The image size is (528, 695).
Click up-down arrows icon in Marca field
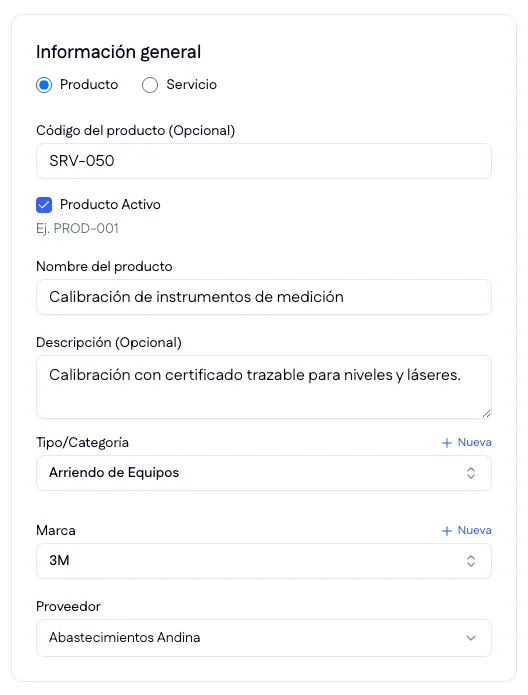click(471, 561)
